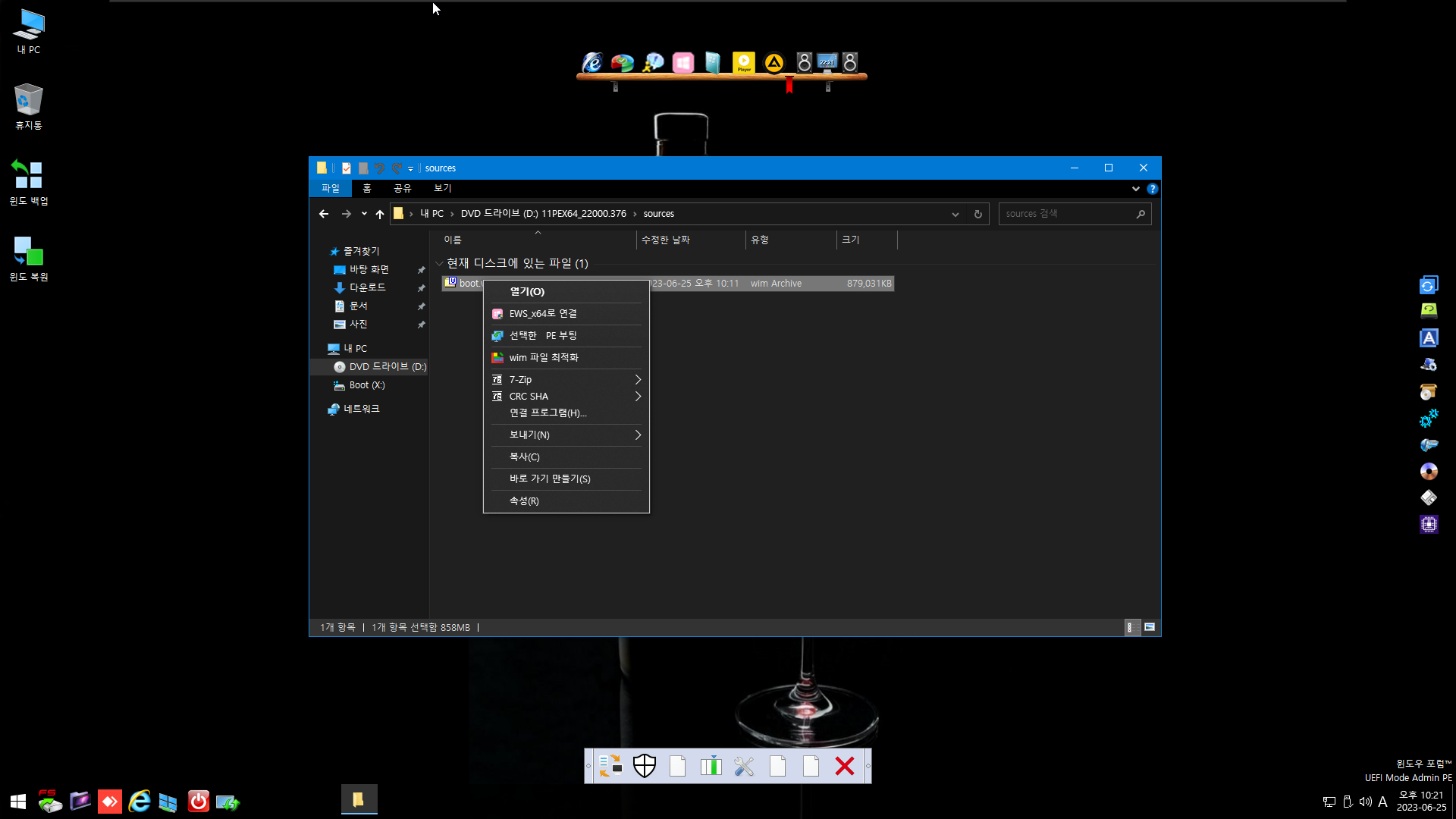Open the quick access toolbar customize dropdown

coord(410,168)
